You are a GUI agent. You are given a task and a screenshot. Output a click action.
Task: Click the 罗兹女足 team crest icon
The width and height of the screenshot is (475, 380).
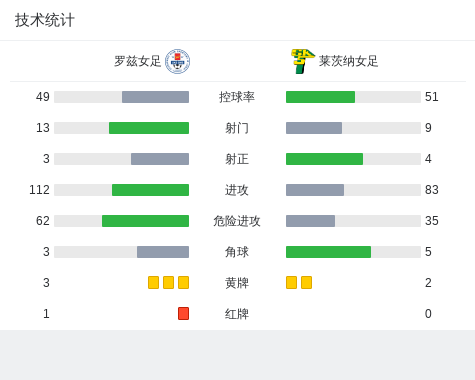(178, 61)
